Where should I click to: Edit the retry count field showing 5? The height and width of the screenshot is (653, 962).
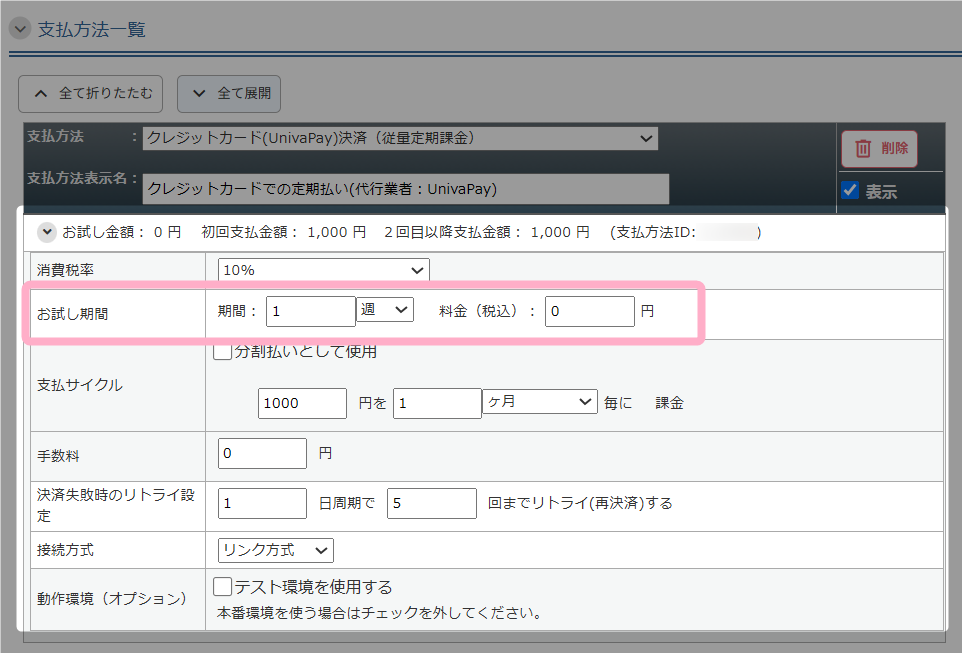tap(431, 503)
